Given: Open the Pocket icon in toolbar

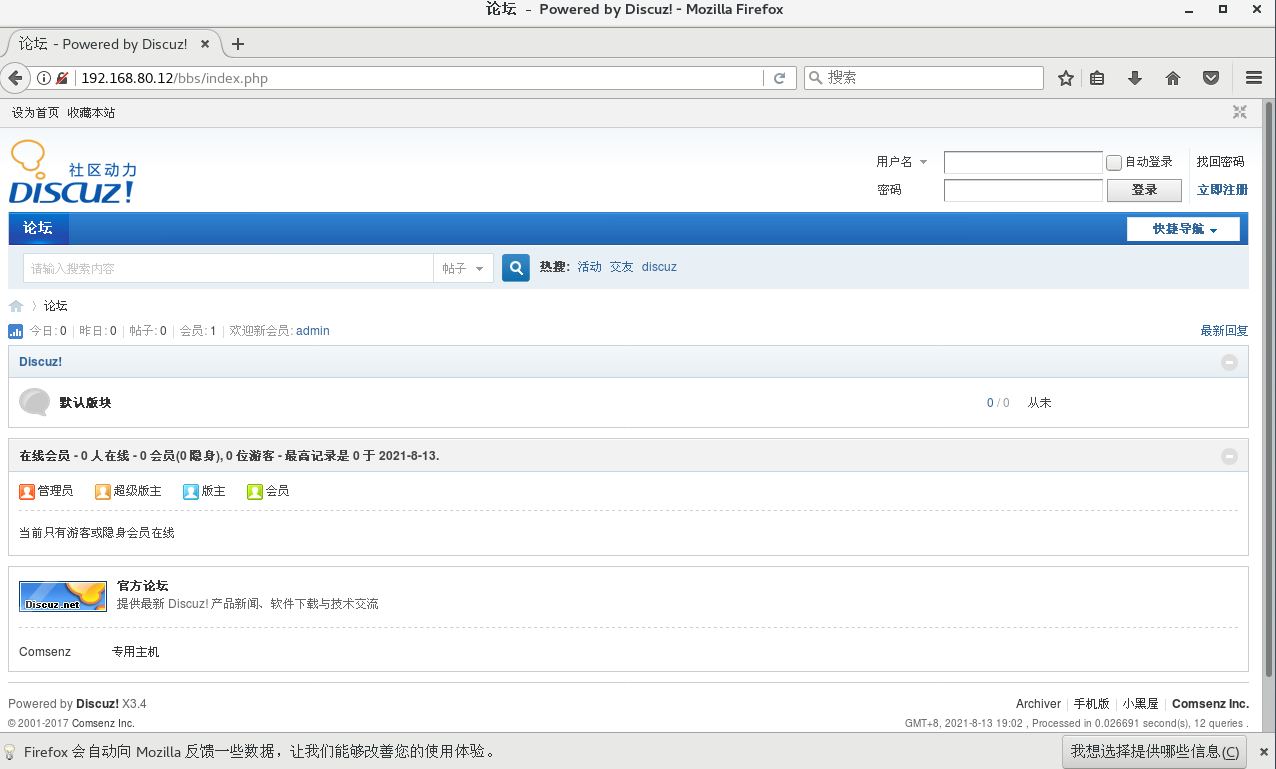Looking at the screenshot, I should (1210, 78).
